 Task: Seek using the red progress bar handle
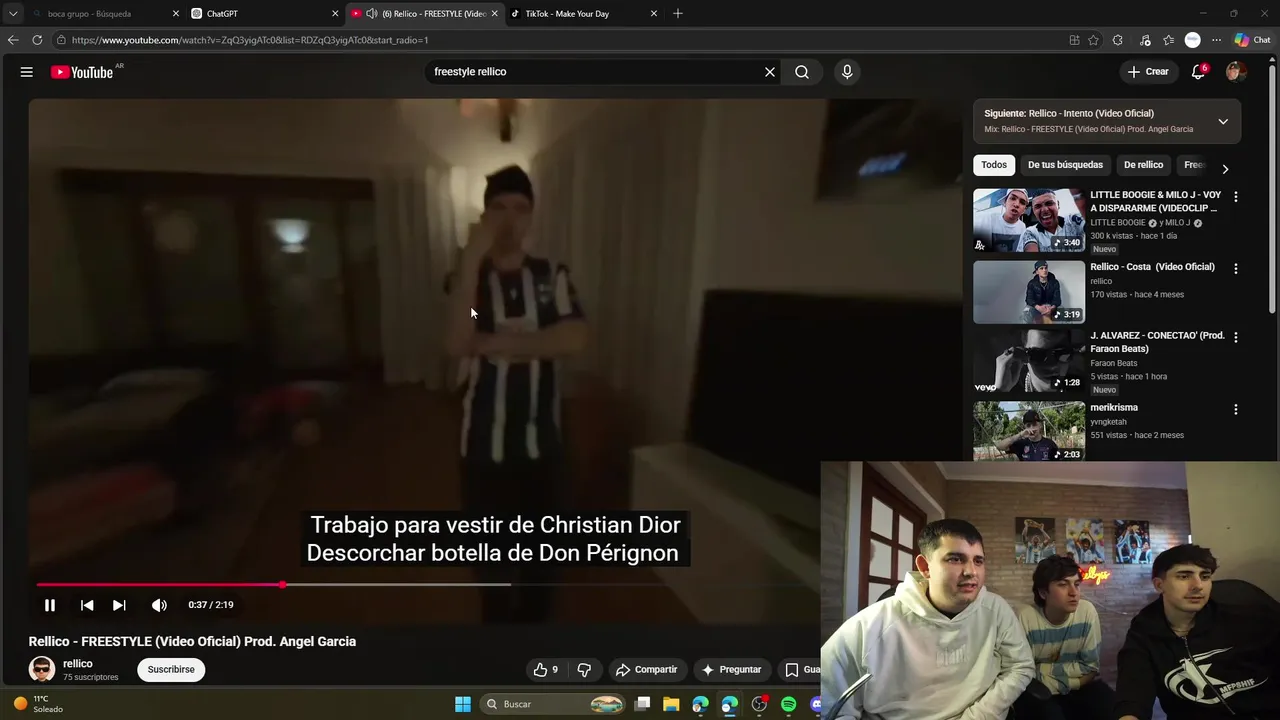pos(283,584)
